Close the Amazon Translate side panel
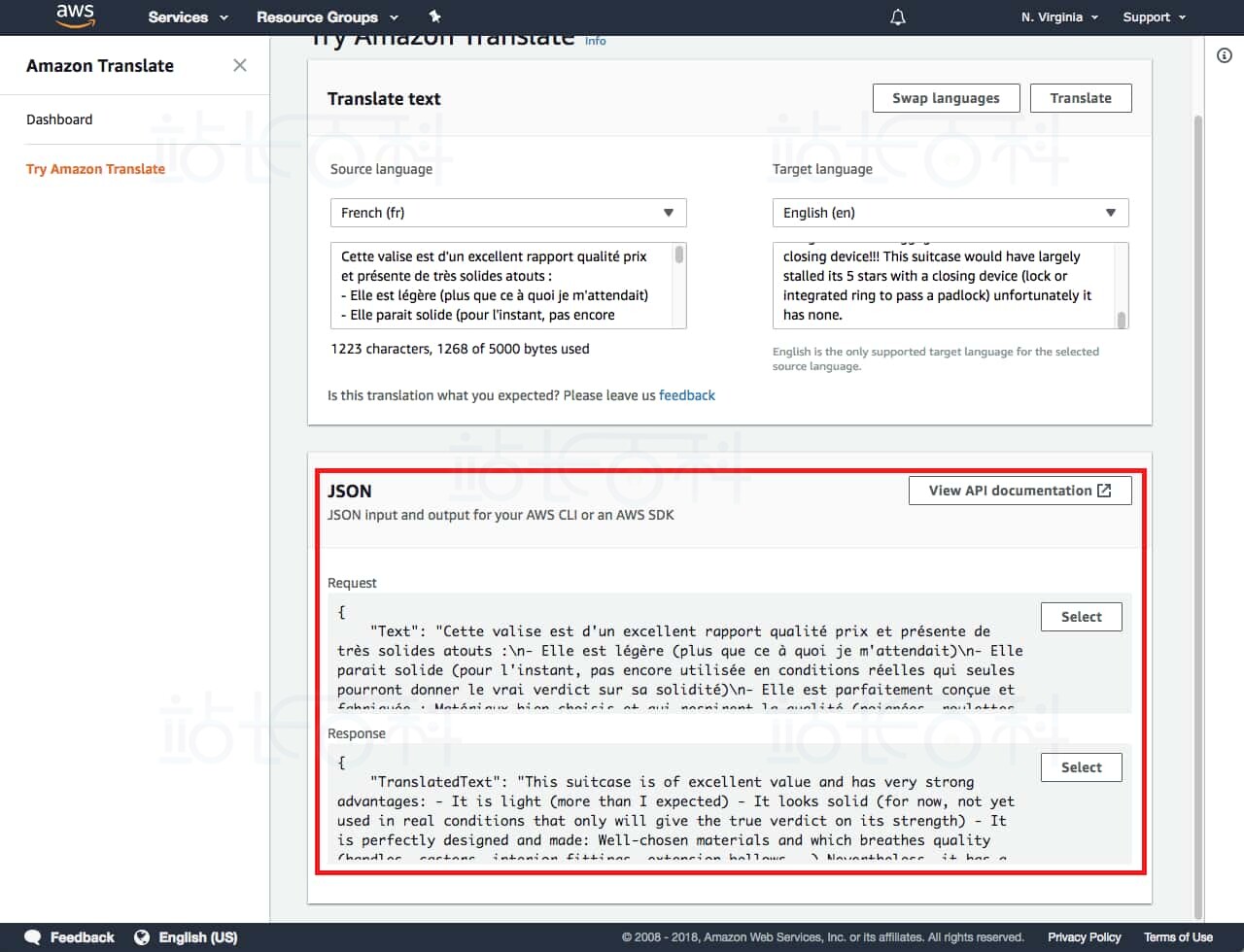The height and width of the screenshot is (952, 1244). point(240,65)
